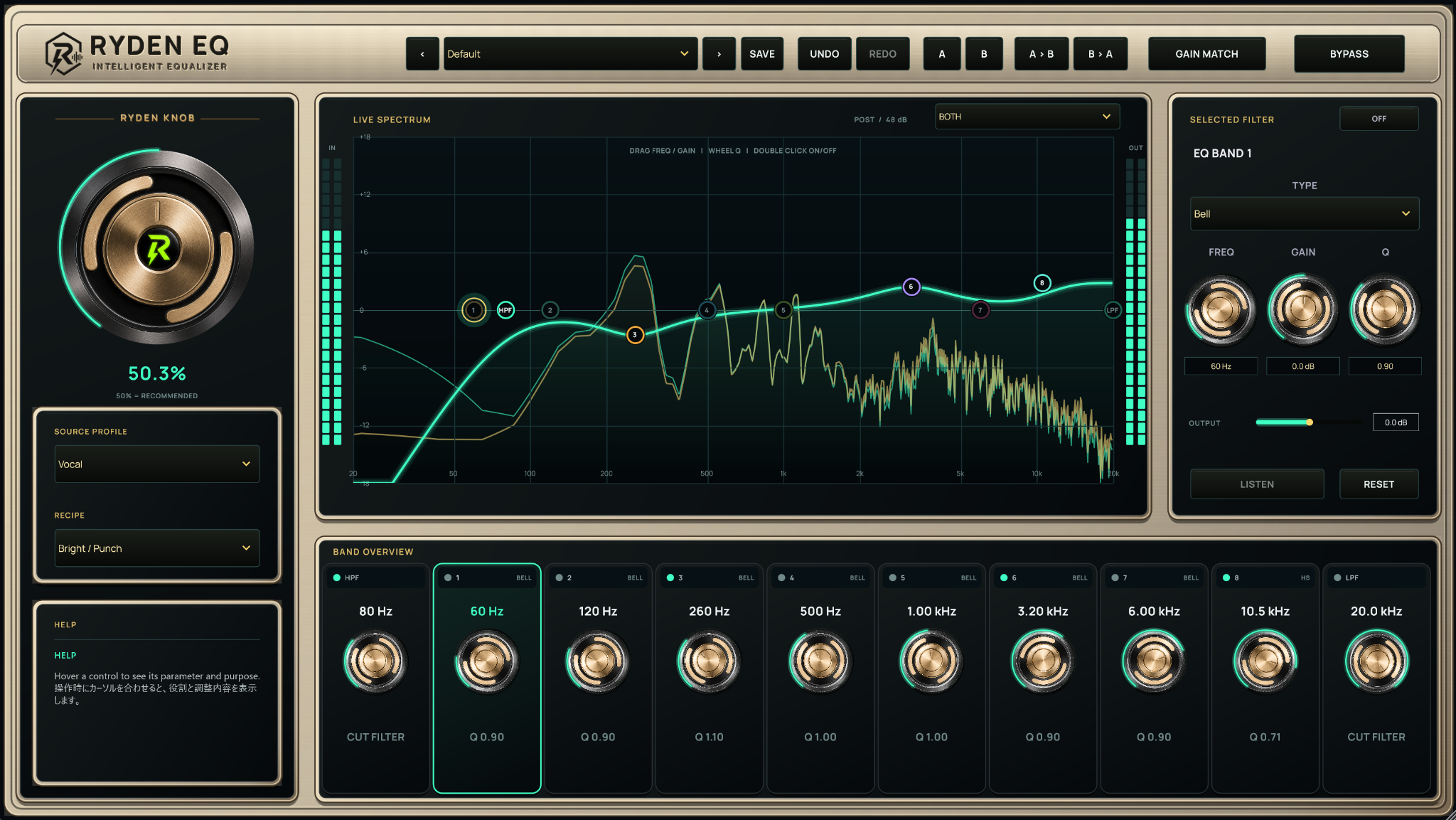
Task: Click the GAIN knob in Selected Filter
Action: coord(1303,310)
